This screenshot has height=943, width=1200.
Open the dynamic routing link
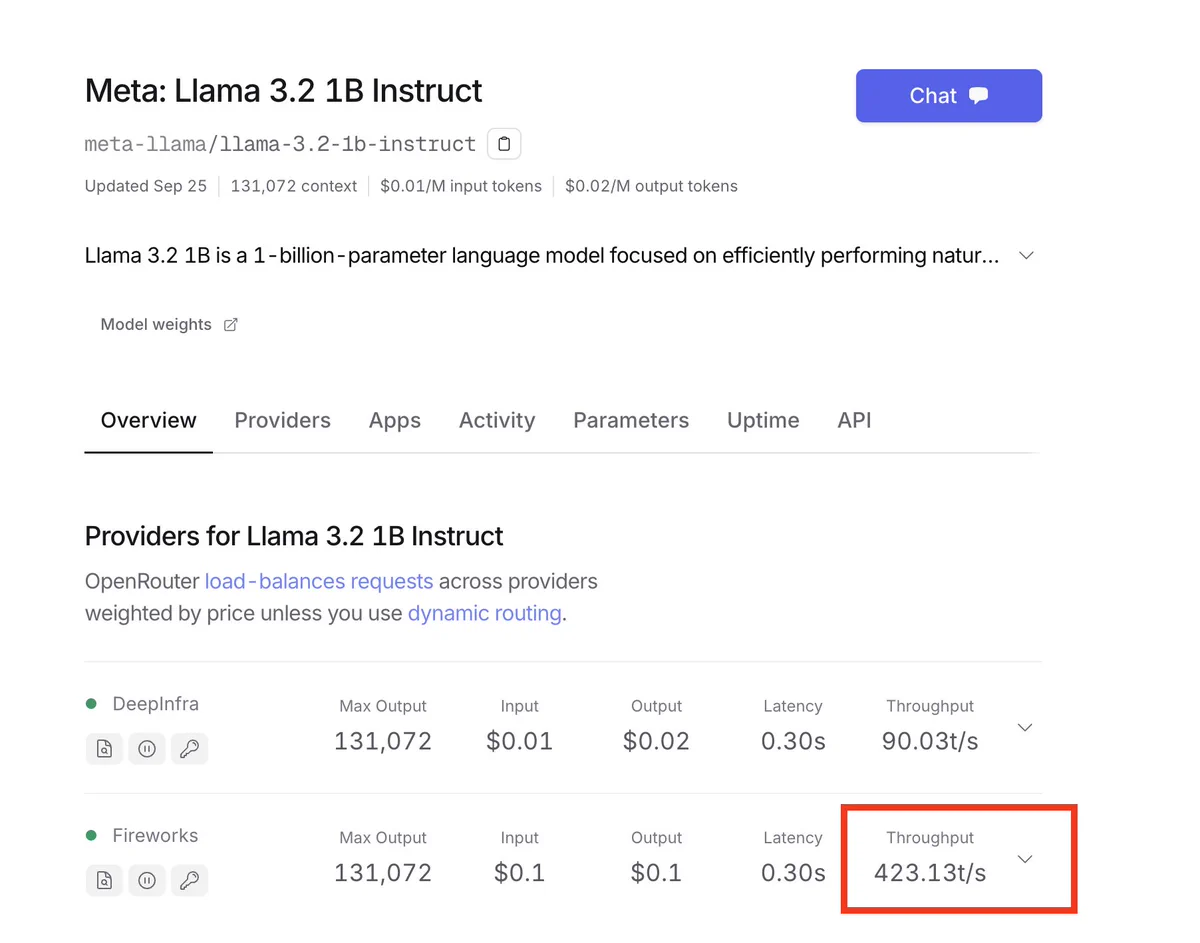tap(485, 613)
